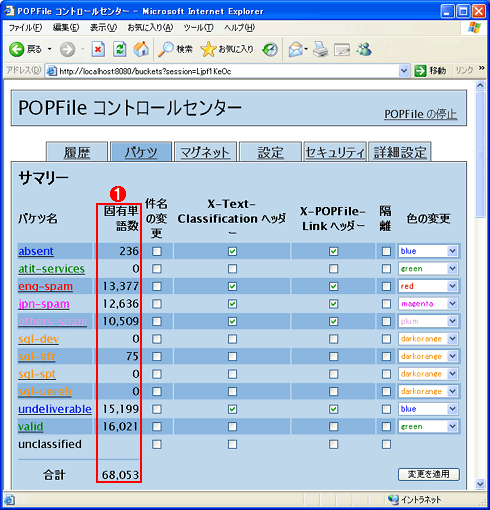Enable quarantine for others-spam bucket
The width and height of the screenshot is (490, 510).
coord(386,321)
